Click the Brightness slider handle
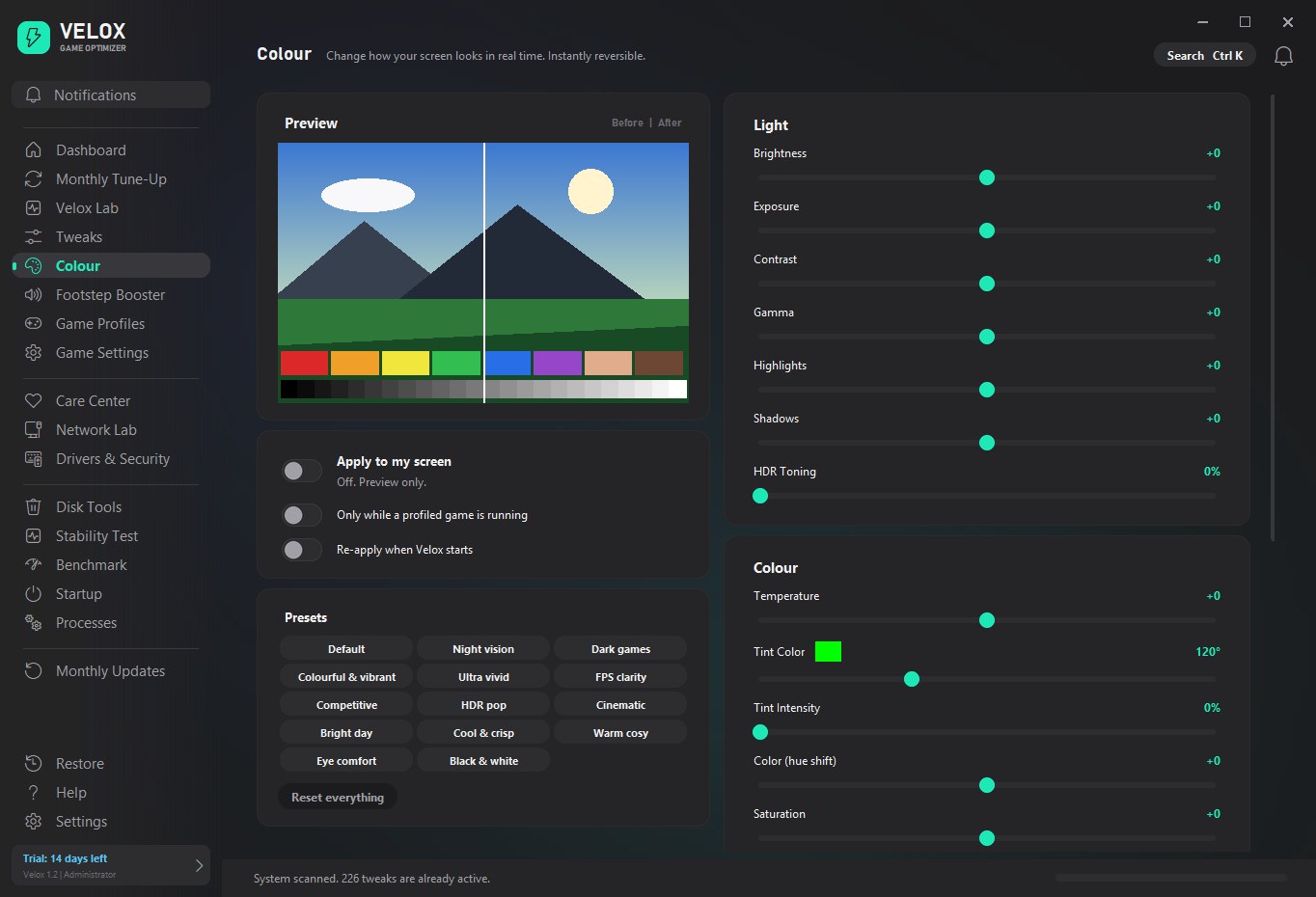The height and width of the screenshot is (897, 1316). (x=987, y=177)
